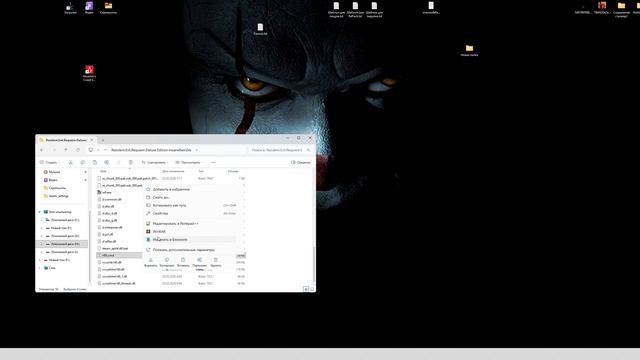Viewport: 640px width, 360px height.
Task: Expand the Сеть tree node
Action: [x=40, y=268]
